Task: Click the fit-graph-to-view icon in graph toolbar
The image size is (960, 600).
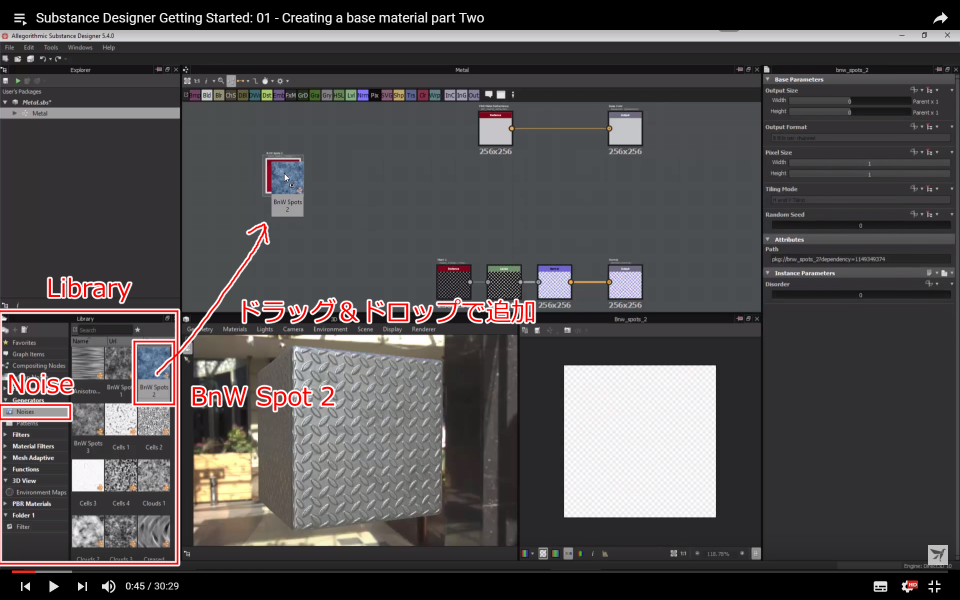Action: point(187,81)
